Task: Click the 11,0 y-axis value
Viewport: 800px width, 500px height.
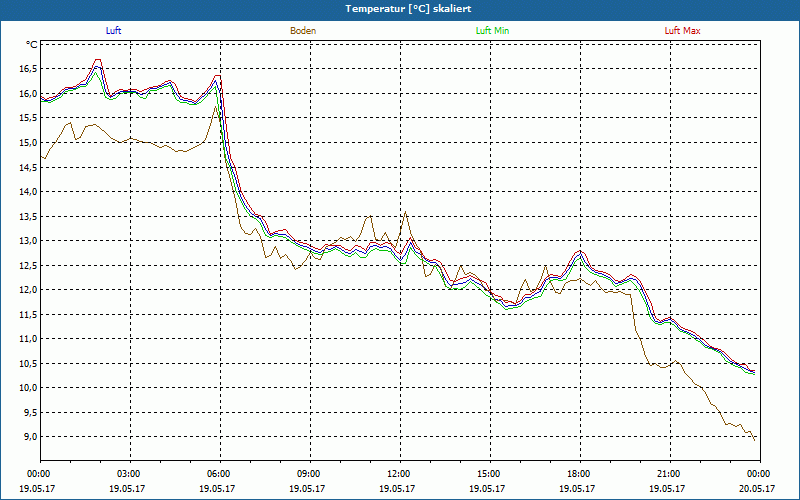Action: [x=28, y=339]
